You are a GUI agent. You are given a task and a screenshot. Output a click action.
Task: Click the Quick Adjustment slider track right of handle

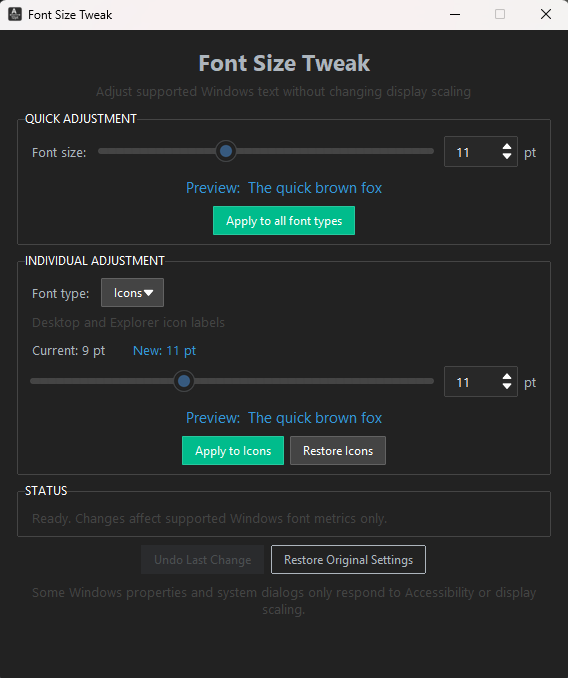coord(335,151)
